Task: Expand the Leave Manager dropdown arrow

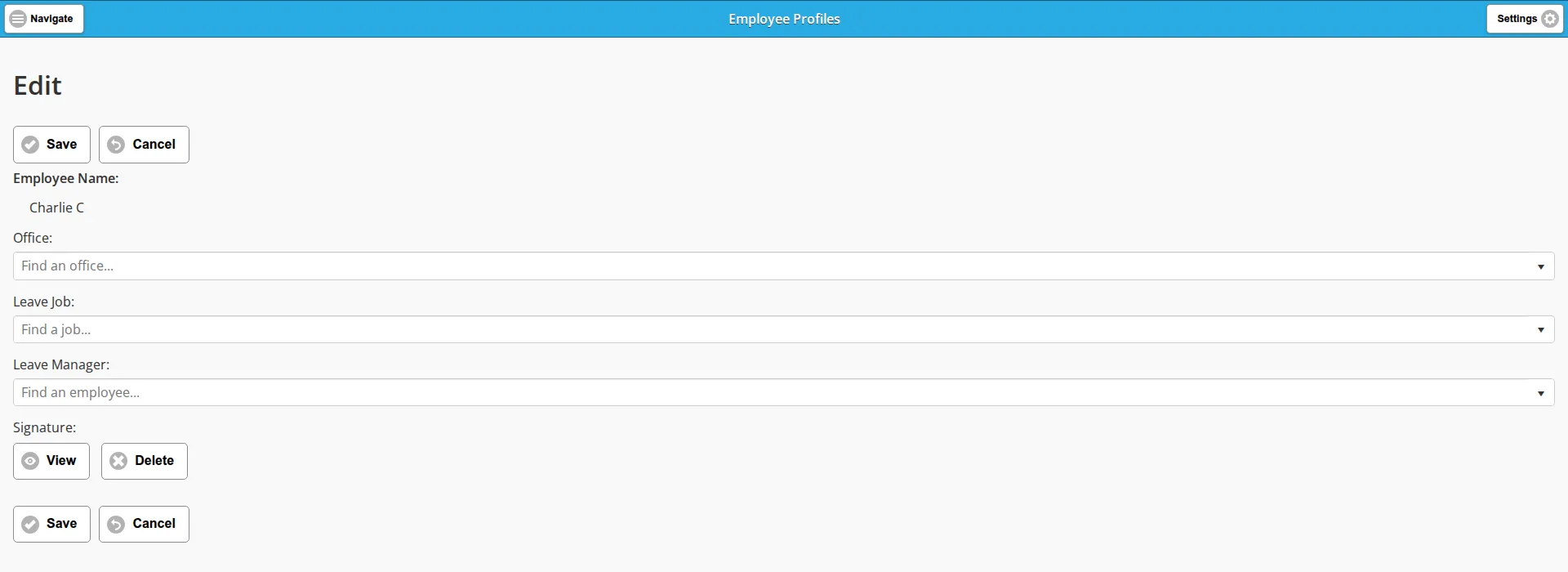Action: [1541, 393]
